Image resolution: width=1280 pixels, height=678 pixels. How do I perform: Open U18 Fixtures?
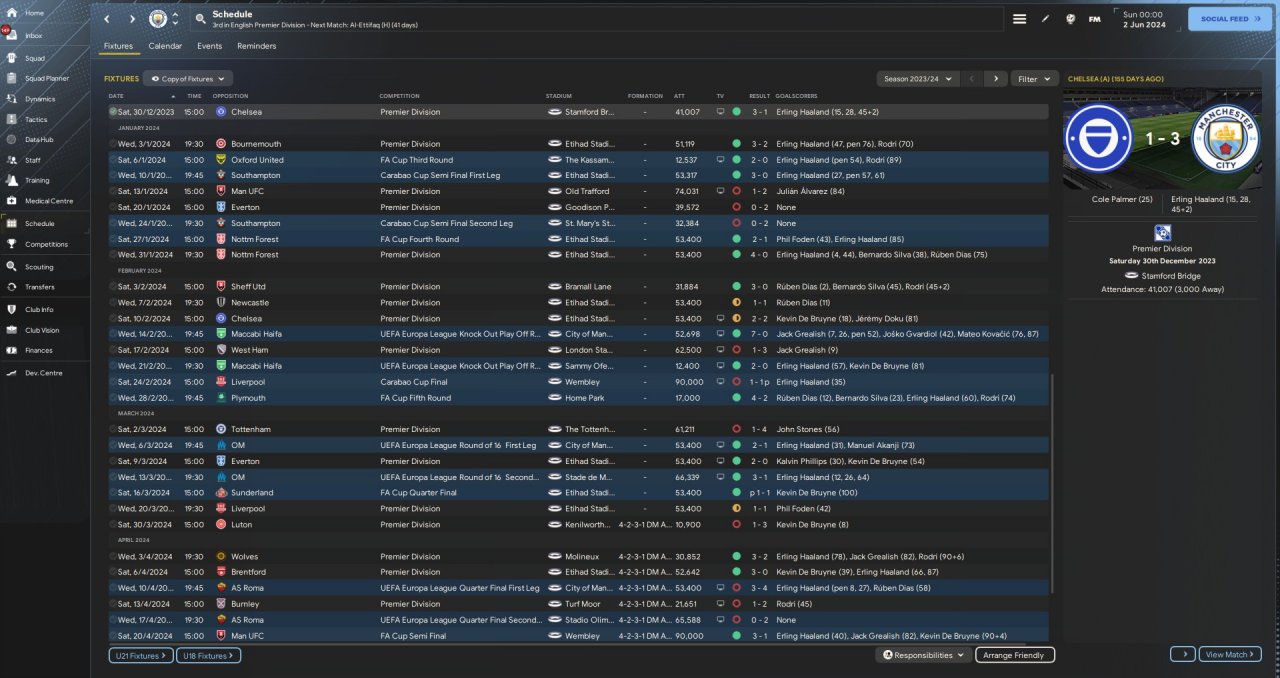[208, 655]
